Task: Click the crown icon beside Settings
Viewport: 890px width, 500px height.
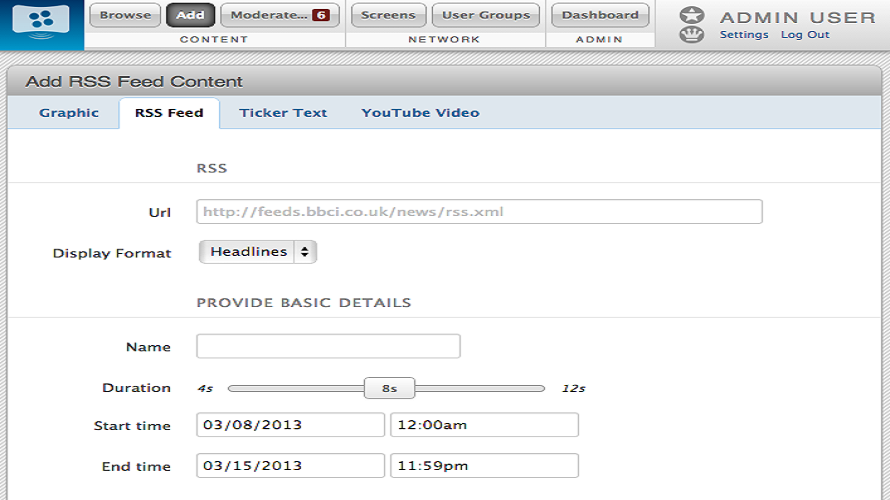Action: 691,35
